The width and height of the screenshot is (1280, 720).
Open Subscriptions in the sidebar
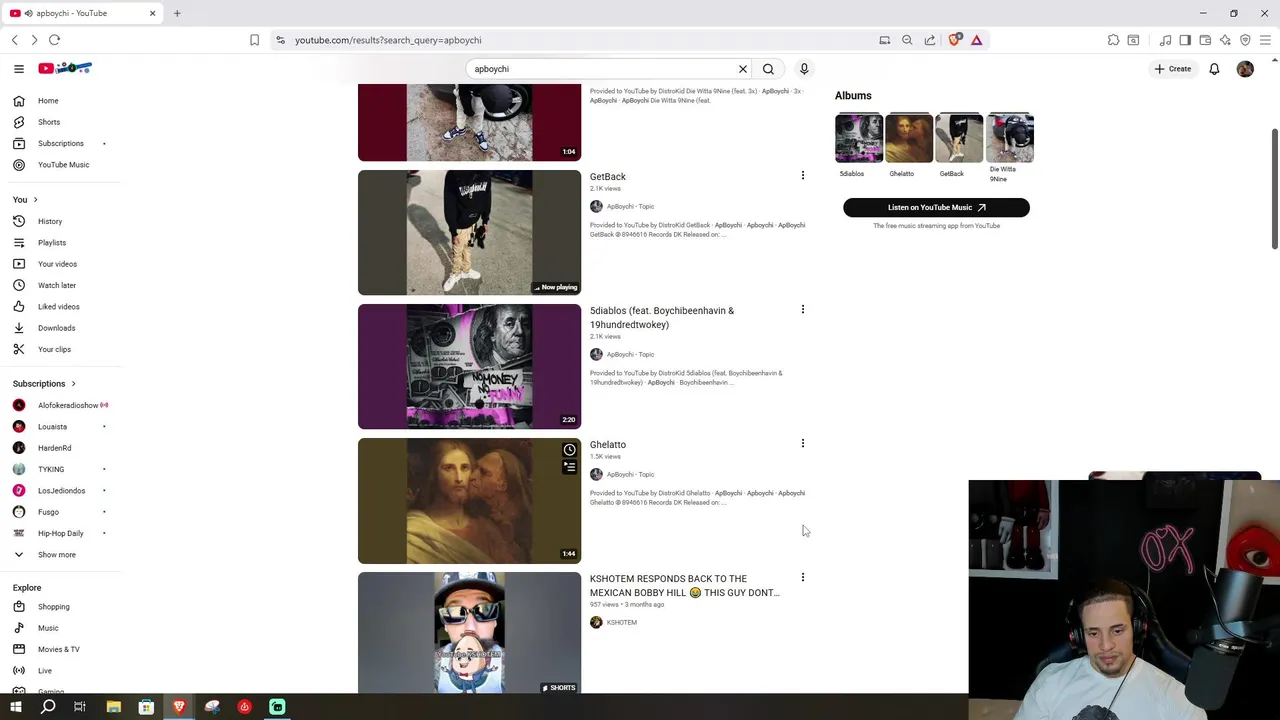(x=60, y=143)
